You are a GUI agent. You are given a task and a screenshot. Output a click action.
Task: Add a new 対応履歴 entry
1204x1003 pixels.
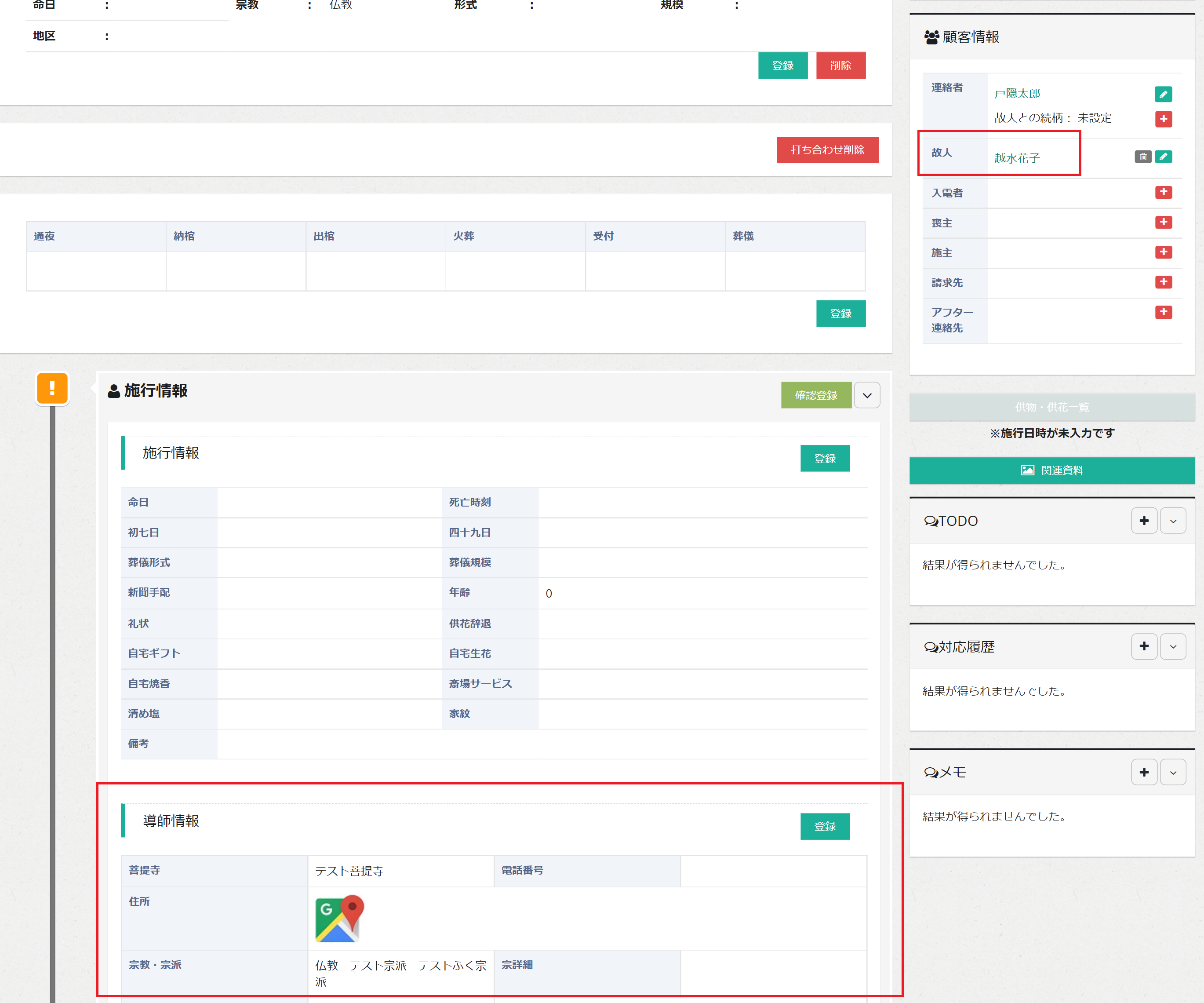pyautogui.click(x=1144, y=646)
